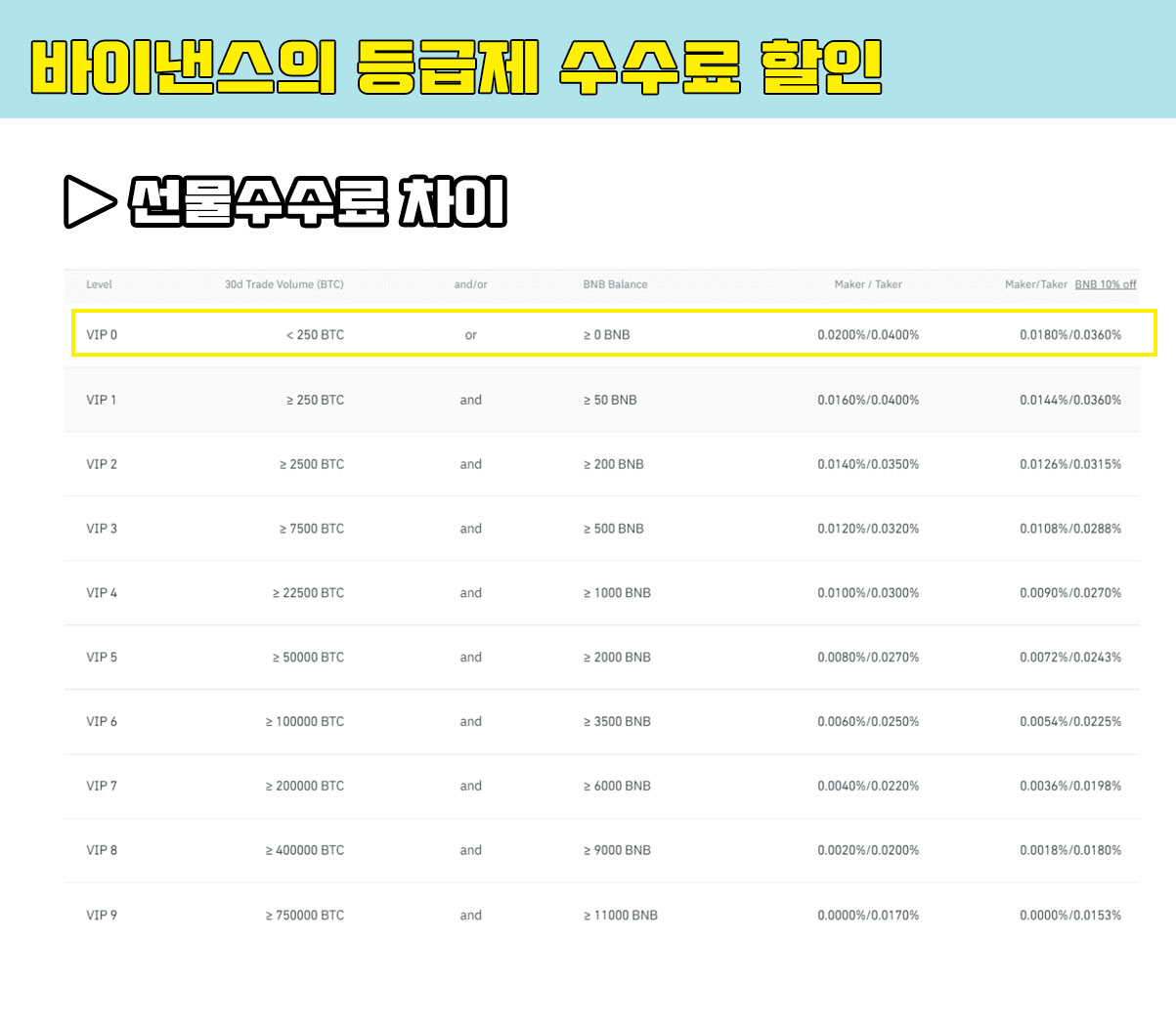Select the ≥ 7500 BTC volume cell

click(312, 529)
